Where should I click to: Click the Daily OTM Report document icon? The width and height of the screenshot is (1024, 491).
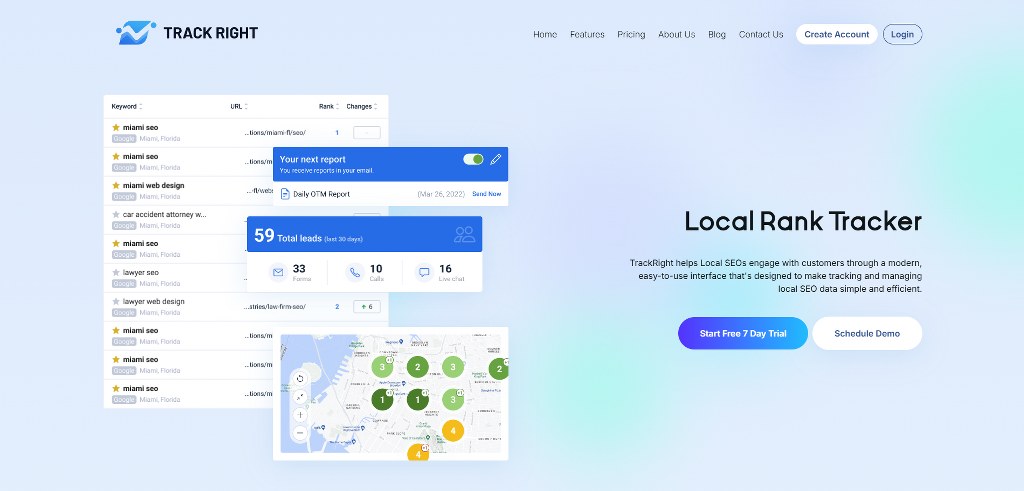(x=285, y=194)
